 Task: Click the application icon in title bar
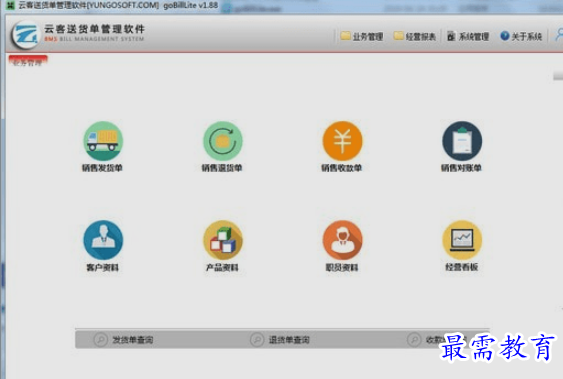[11, 5]
